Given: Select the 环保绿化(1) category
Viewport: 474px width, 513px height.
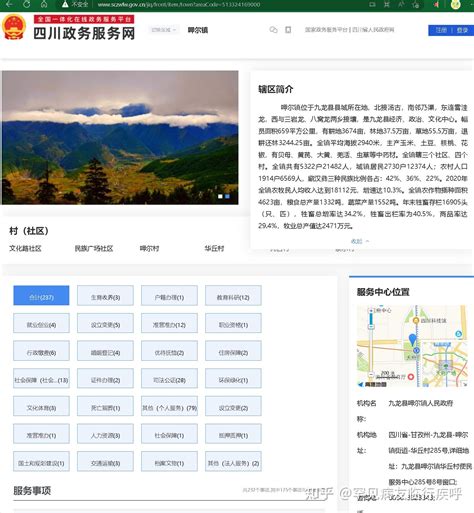Looking at the screenshot, I should (x=233, y=378).
